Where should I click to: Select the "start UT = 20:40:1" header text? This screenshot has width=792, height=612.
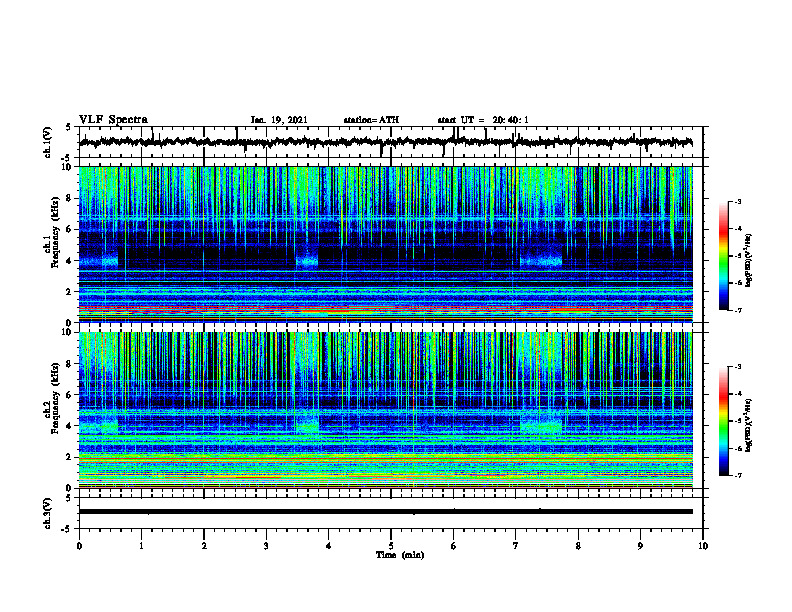[483, 120]
